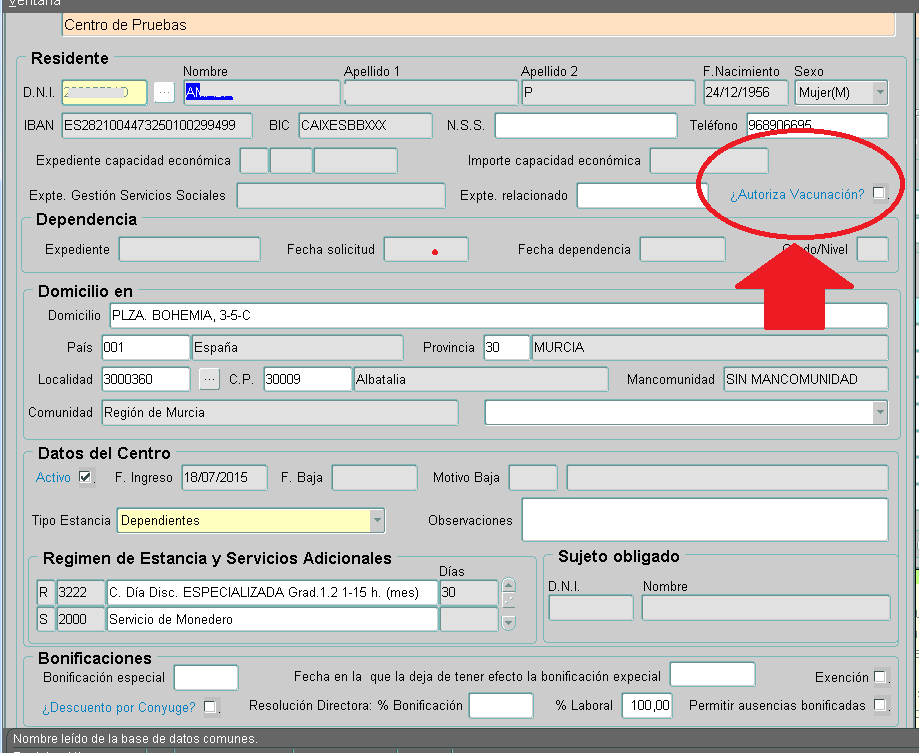Open the Sexo dropdown
Screen dimensions: 919x753
879,93
